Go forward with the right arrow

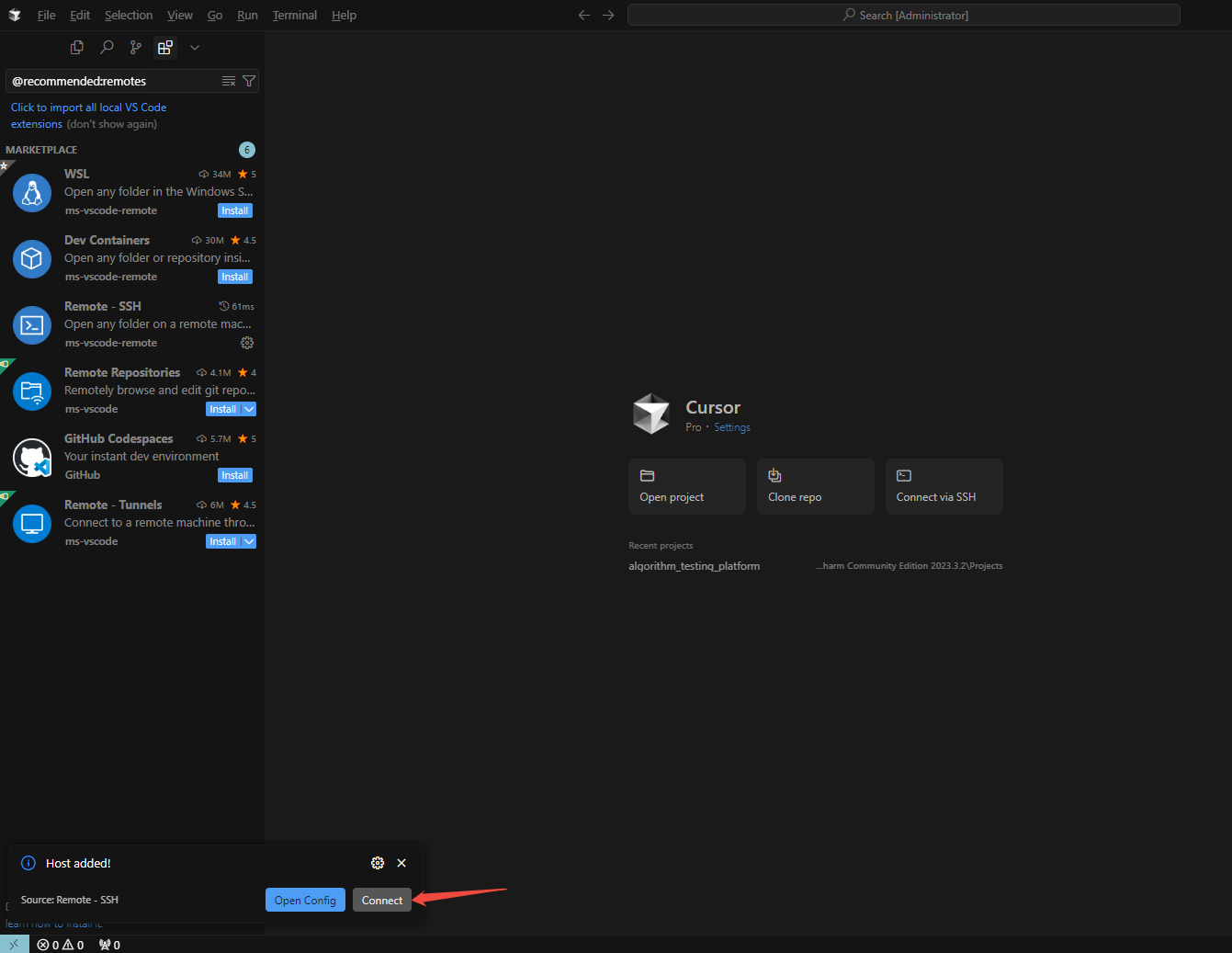(608, 15)
